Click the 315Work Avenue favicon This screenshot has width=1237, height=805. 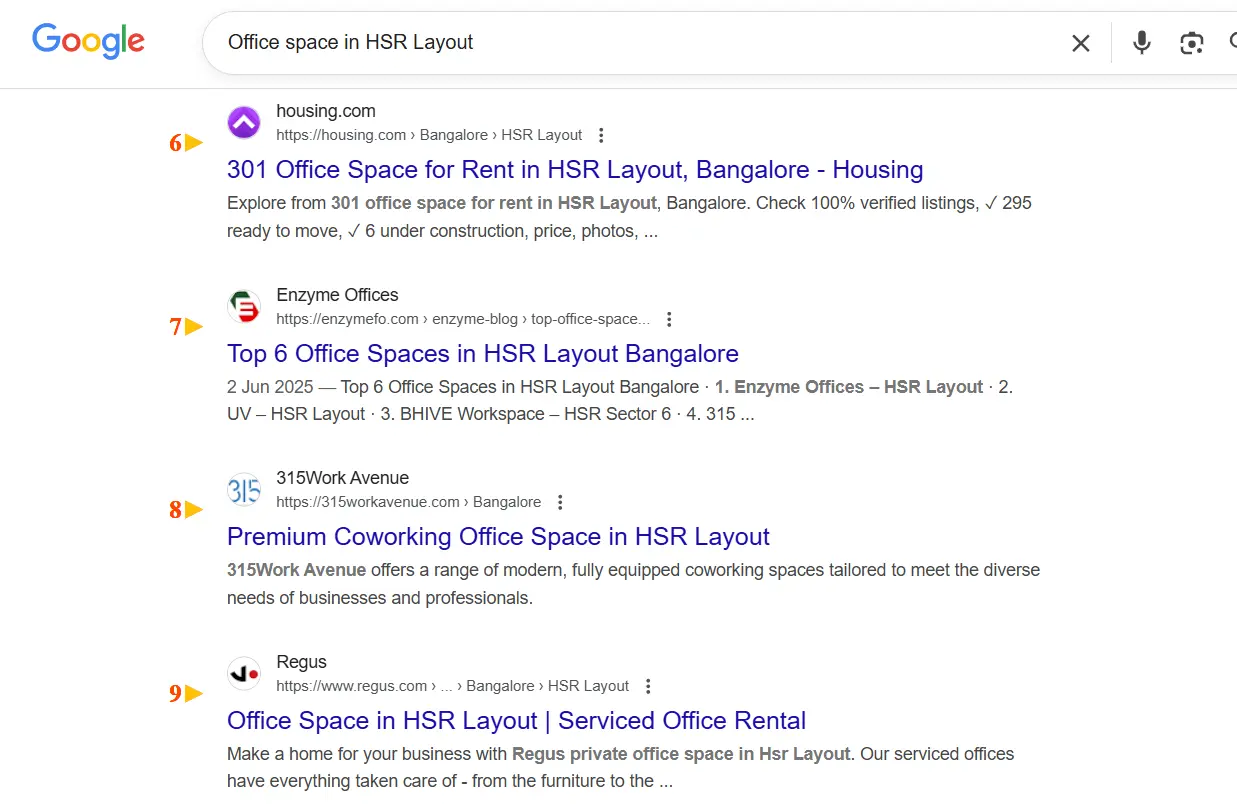click(244, 490)
